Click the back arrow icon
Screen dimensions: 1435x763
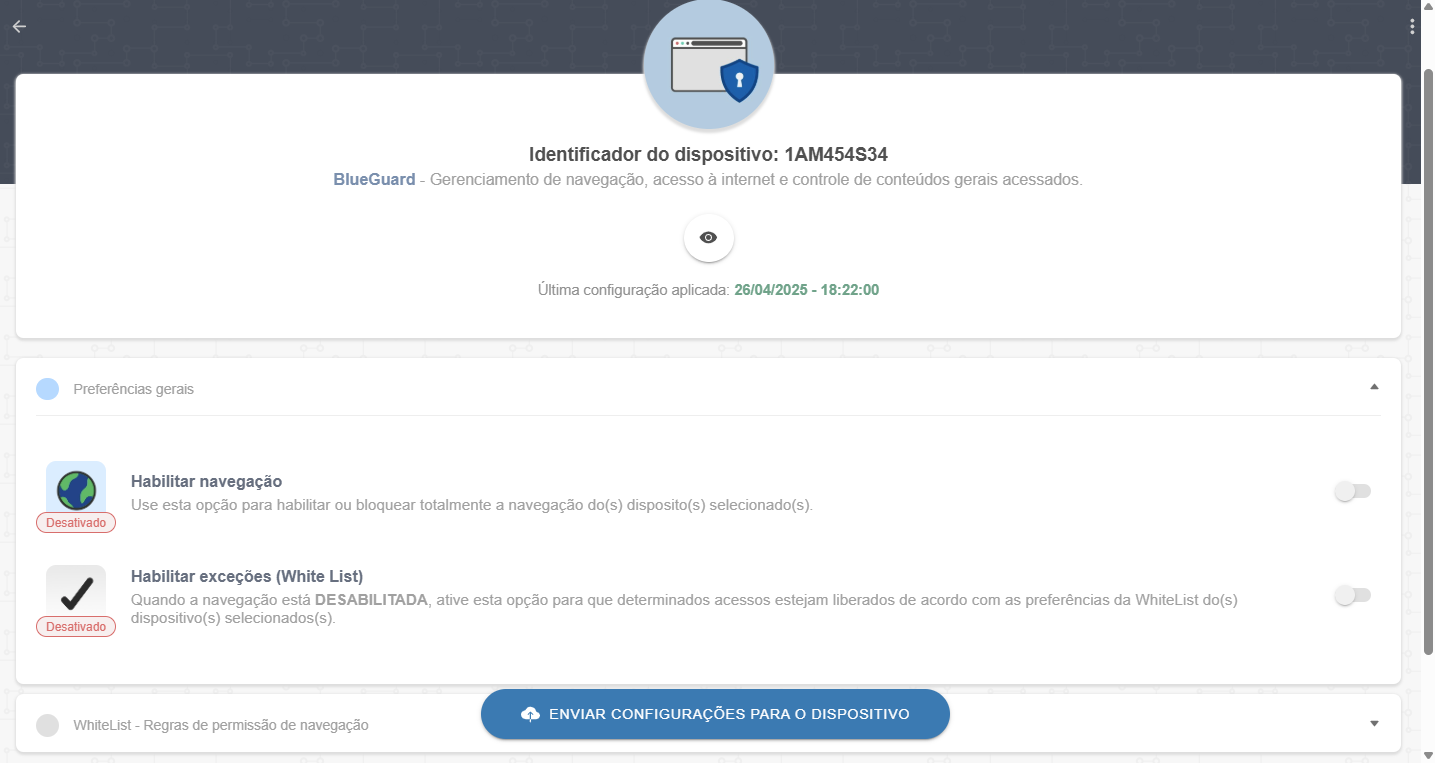[x=19, y=27]
